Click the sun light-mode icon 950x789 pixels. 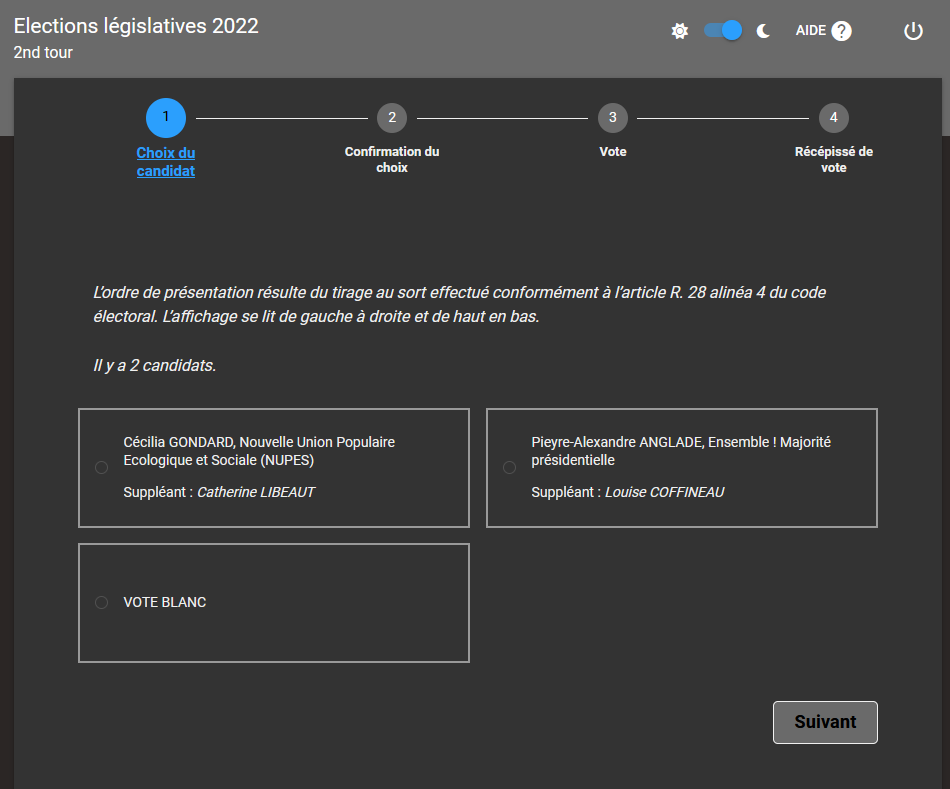(680, 31)
